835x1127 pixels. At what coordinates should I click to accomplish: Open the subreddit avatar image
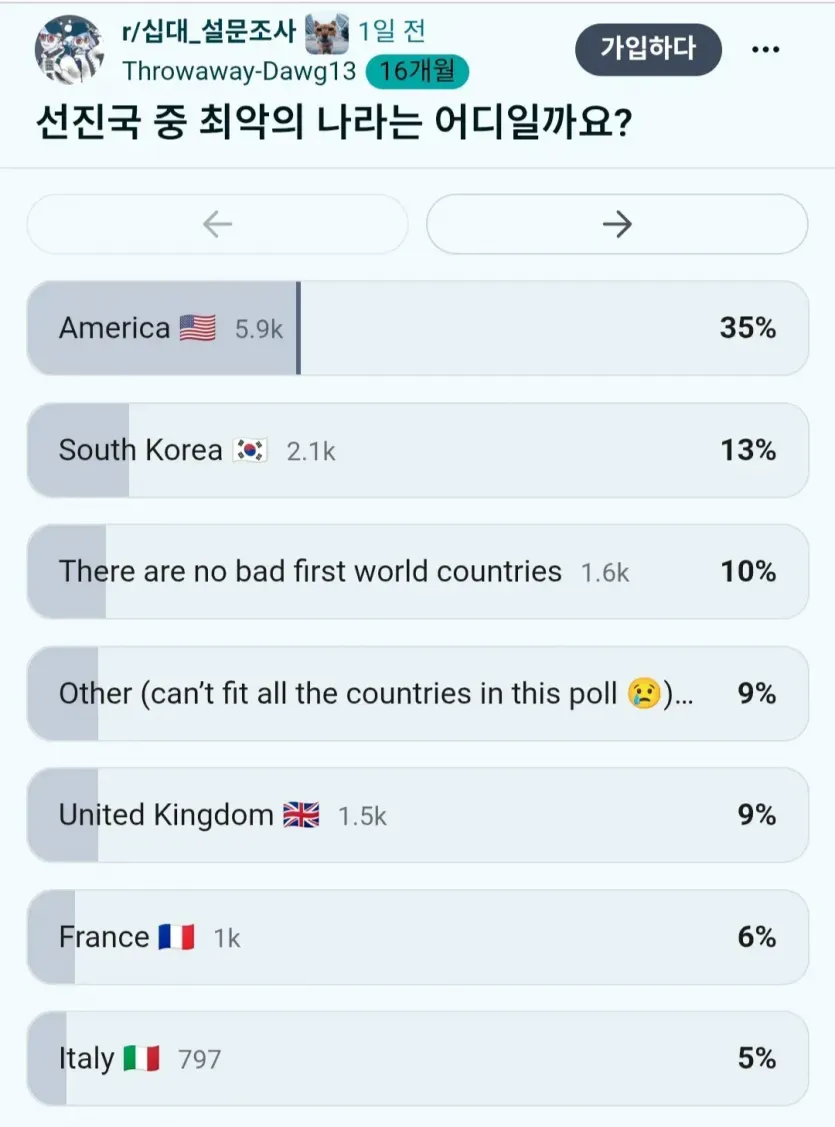click(69, 49)
